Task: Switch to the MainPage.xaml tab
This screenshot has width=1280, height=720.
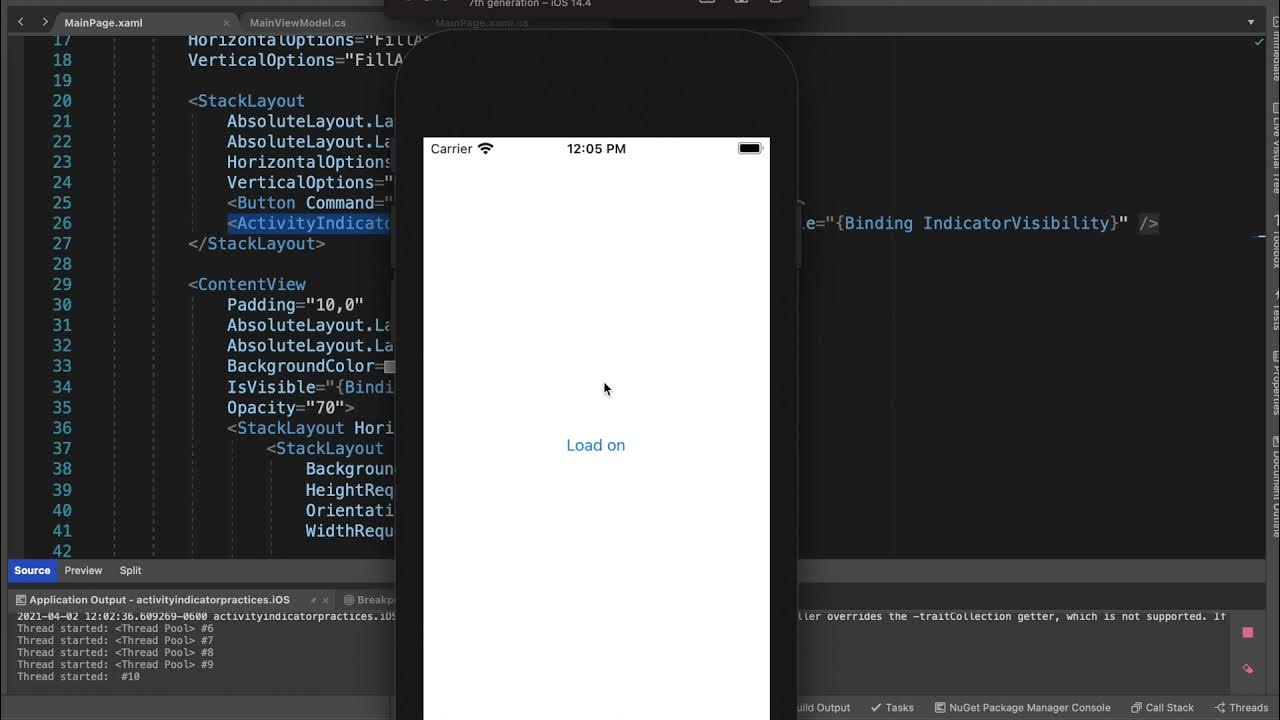Action: click(103, 23)
